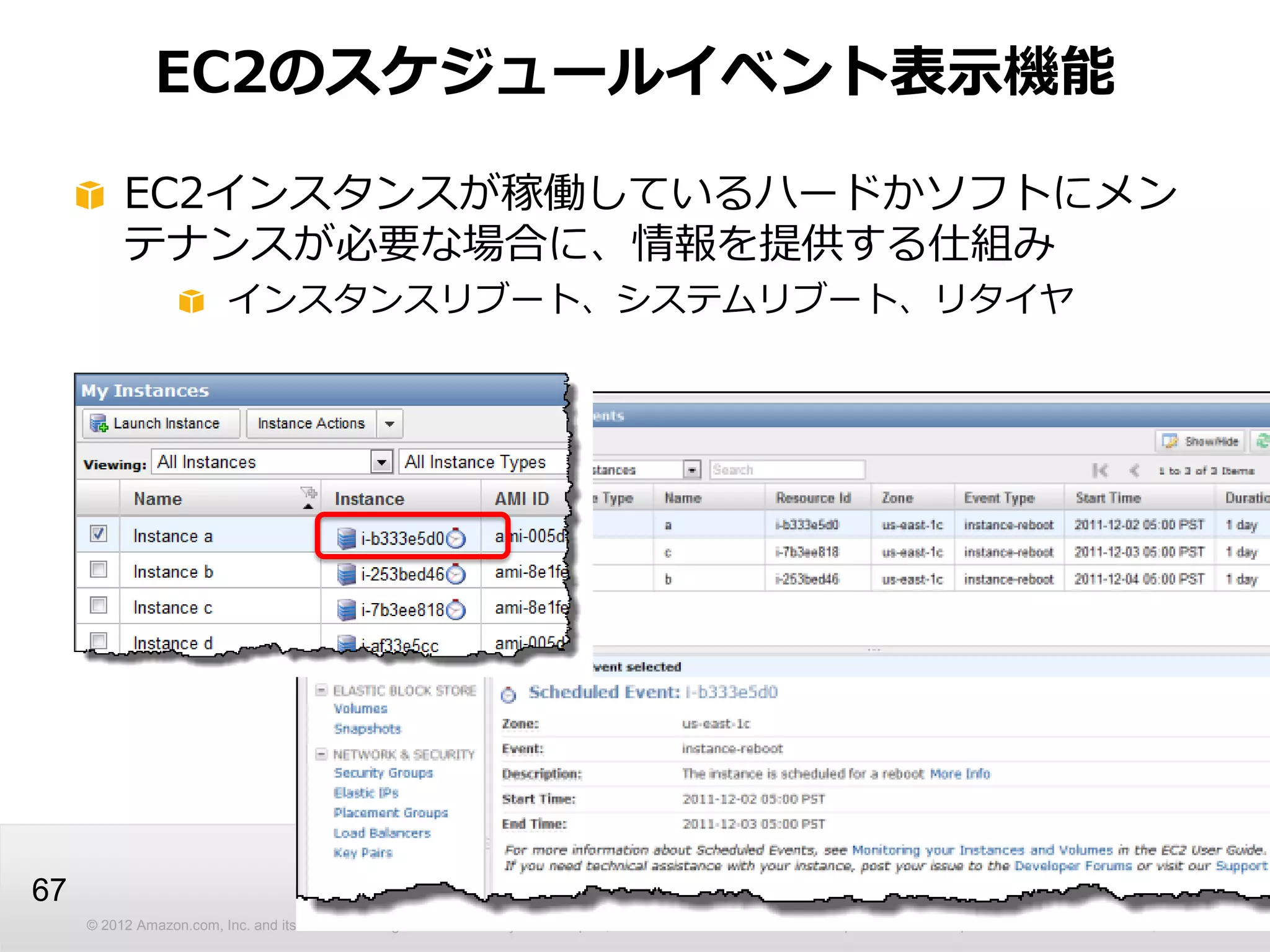Check the Instance d checkbox

click(x=99, y=640)
